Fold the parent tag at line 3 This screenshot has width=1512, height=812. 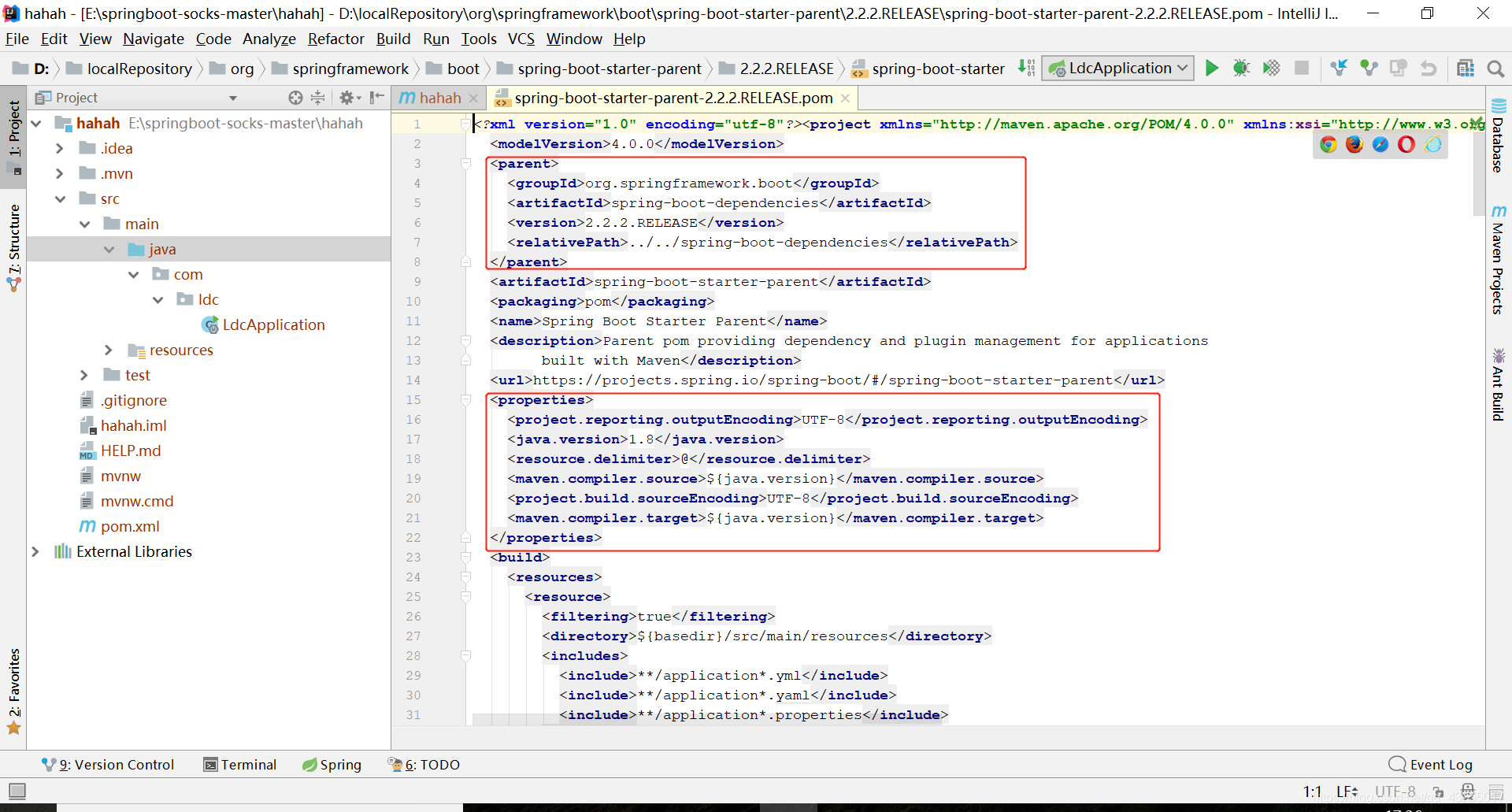click(x=465, y=164)
